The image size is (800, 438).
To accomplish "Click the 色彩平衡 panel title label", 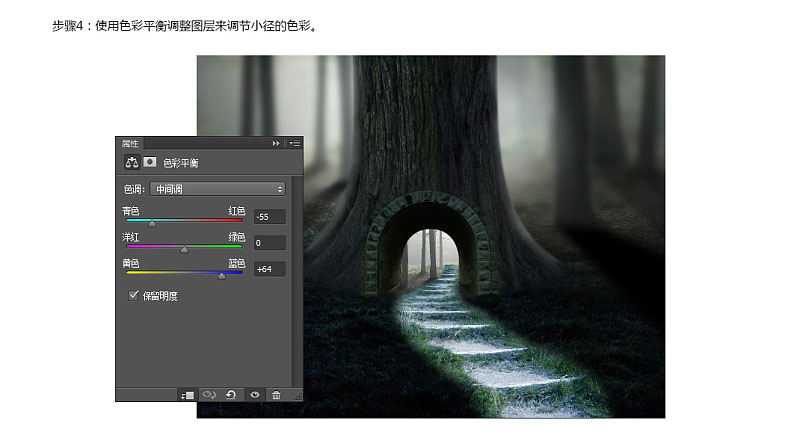I will pyautogui.click(x=181, y=163).
